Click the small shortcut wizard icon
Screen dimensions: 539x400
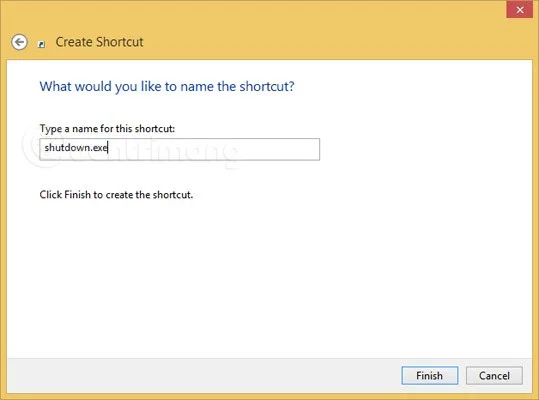tap(41, 44)
